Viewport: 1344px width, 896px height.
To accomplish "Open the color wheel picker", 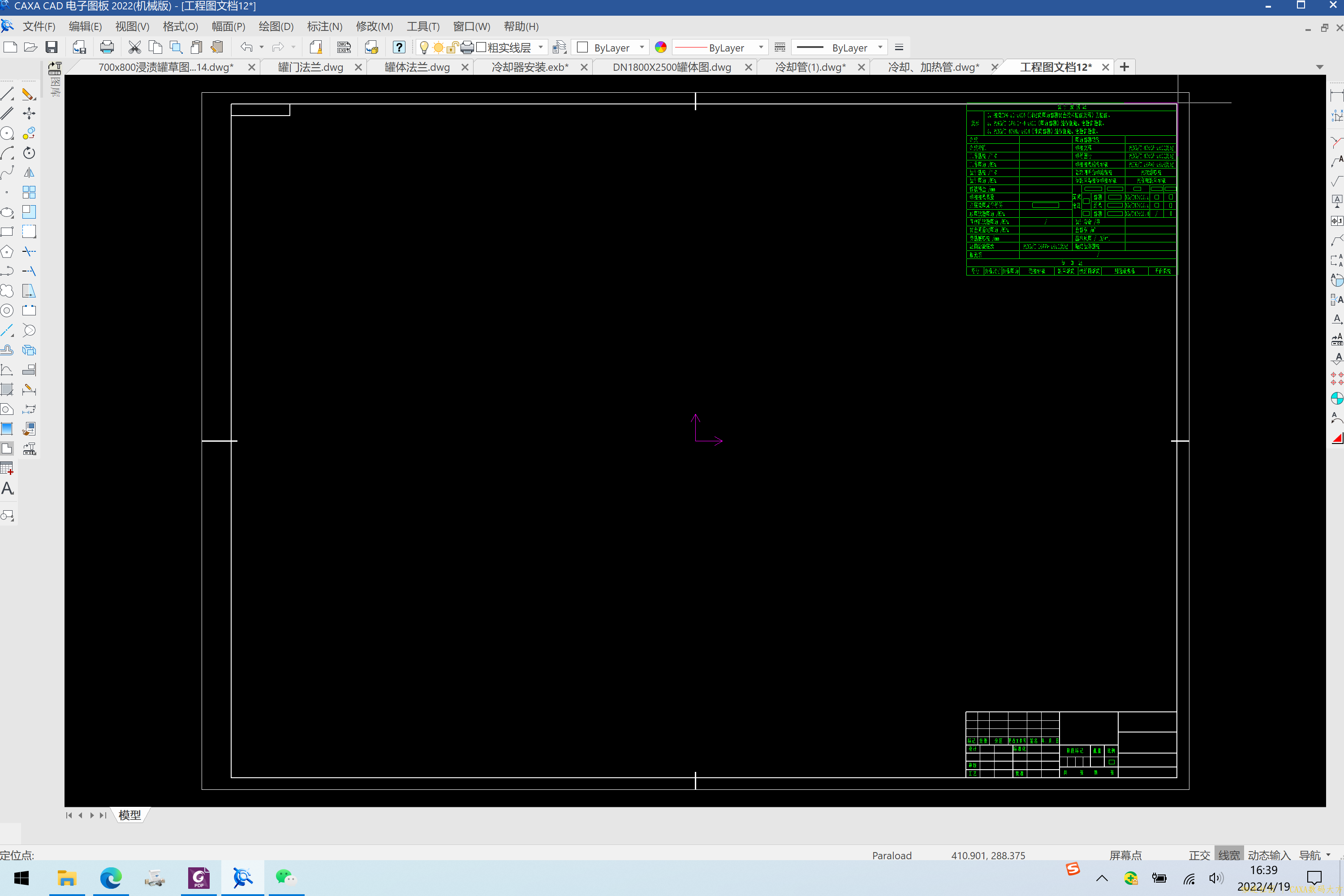I will coord(660,47).
